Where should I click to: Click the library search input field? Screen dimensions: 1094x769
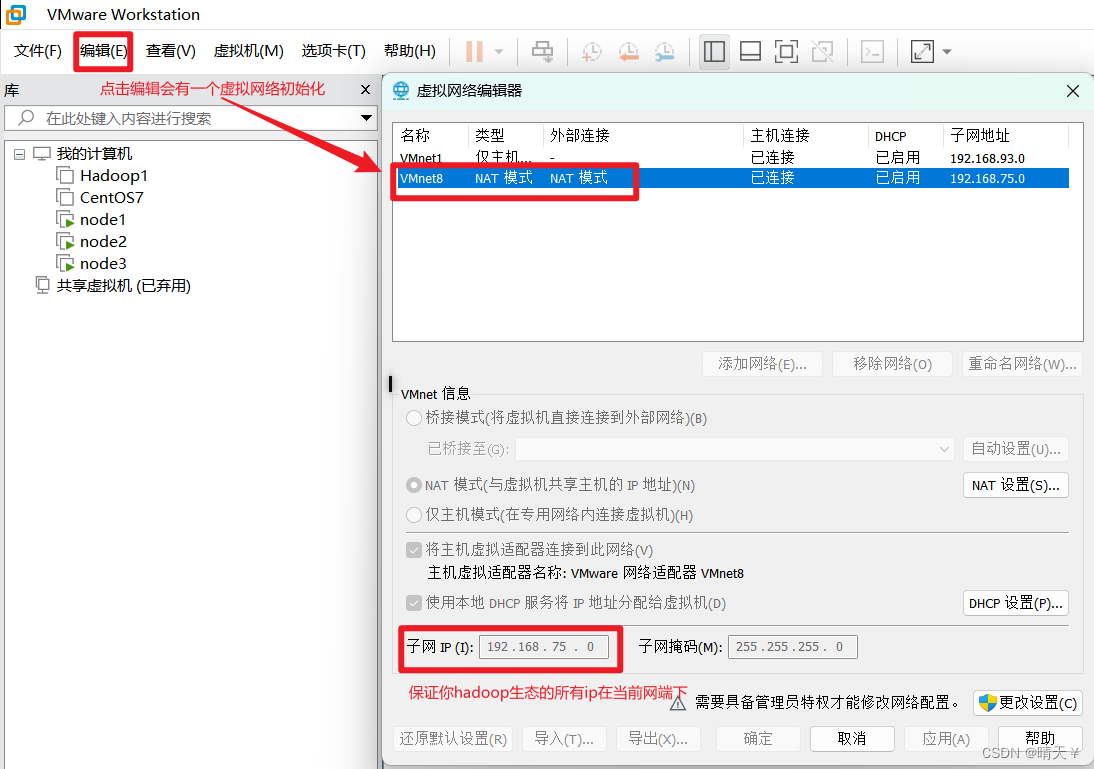(190, 118)
